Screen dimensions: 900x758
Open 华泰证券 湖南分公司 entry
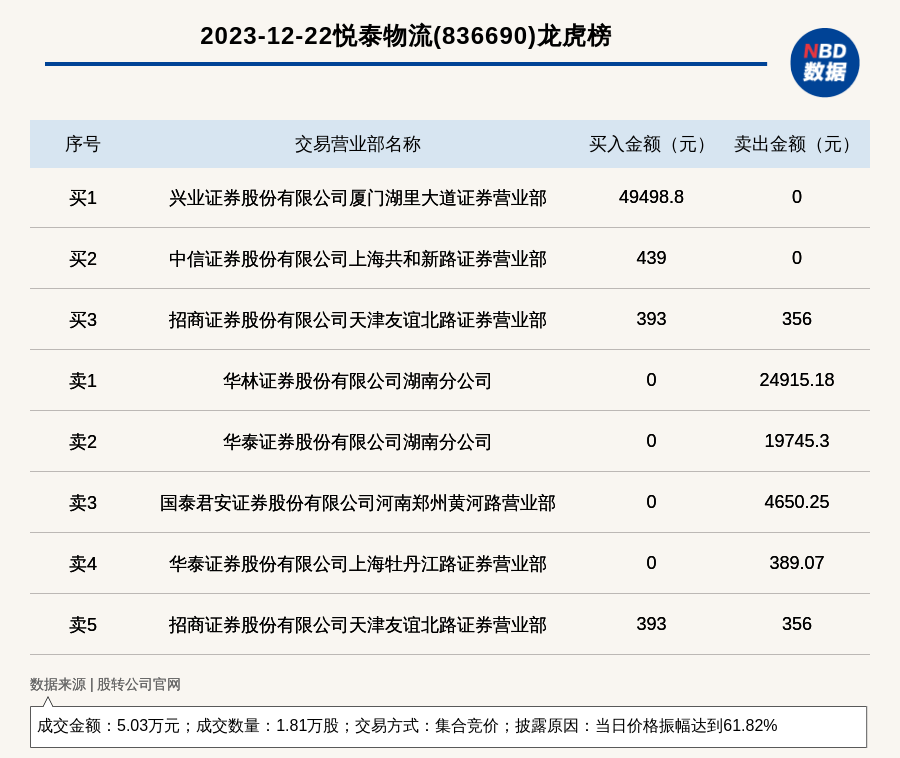click(x=357, y=442)
